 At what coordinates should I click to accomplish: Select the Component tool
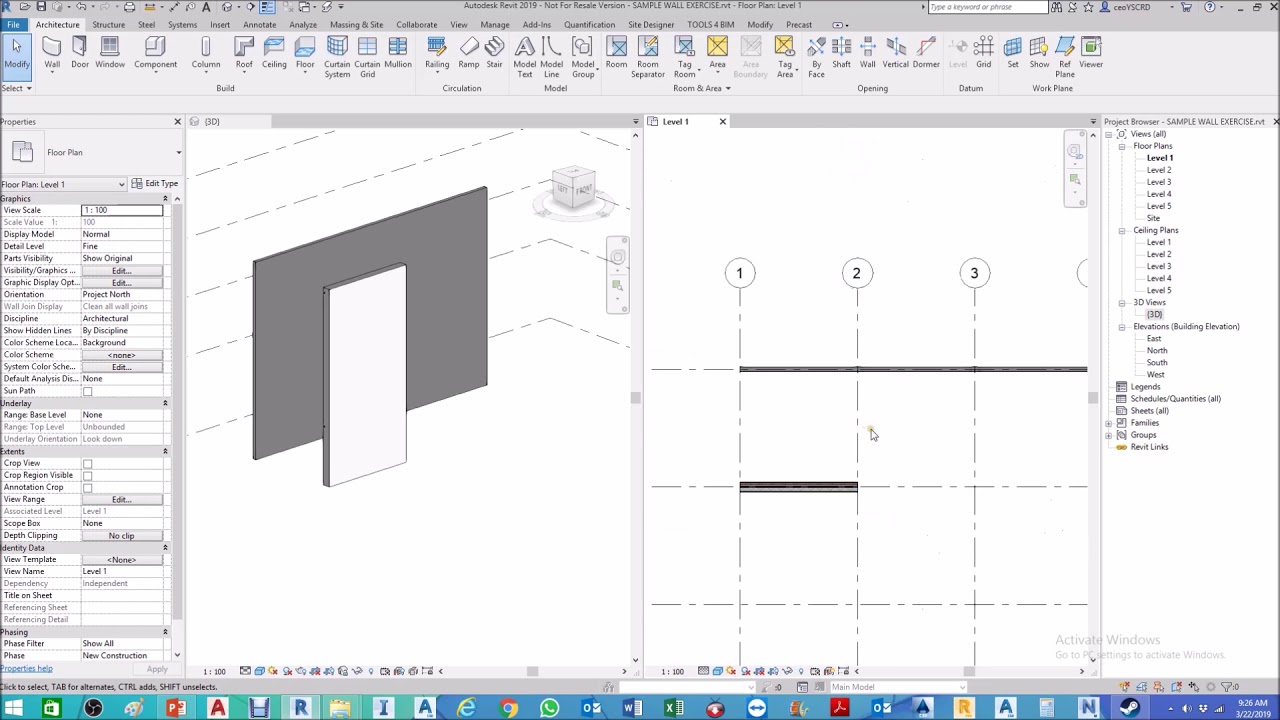155,53
